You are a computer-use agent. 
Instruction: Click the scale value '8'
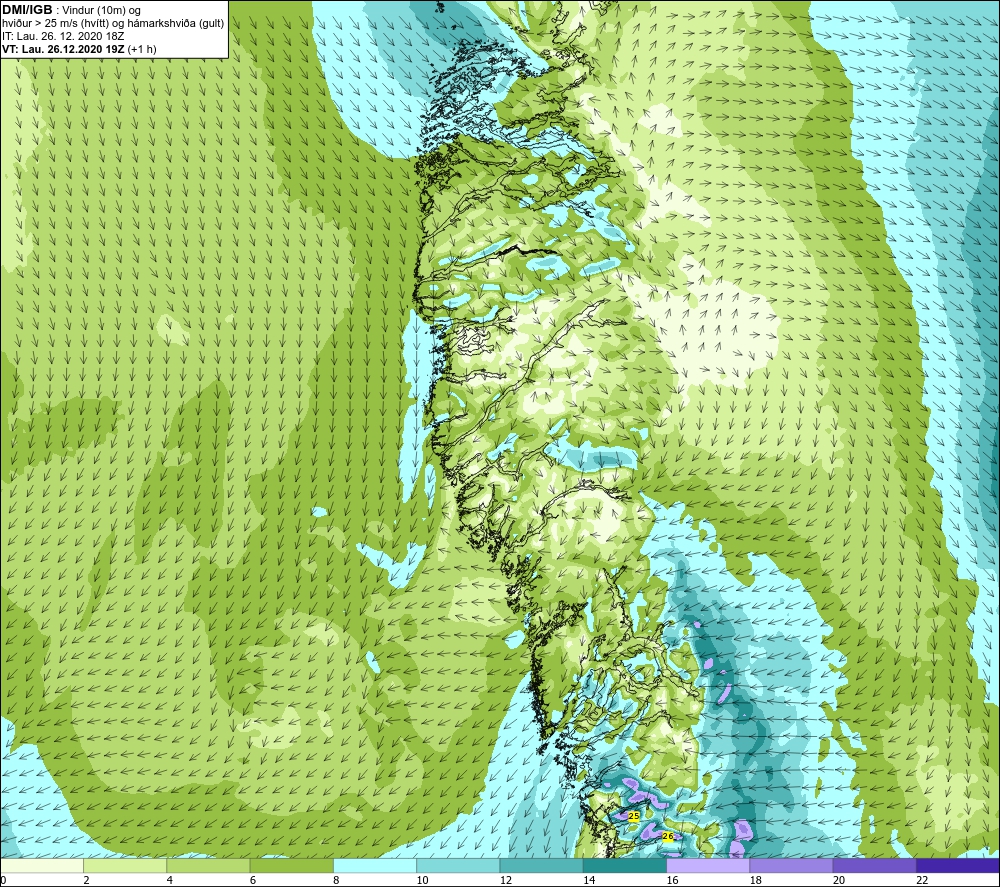(336, 880)
